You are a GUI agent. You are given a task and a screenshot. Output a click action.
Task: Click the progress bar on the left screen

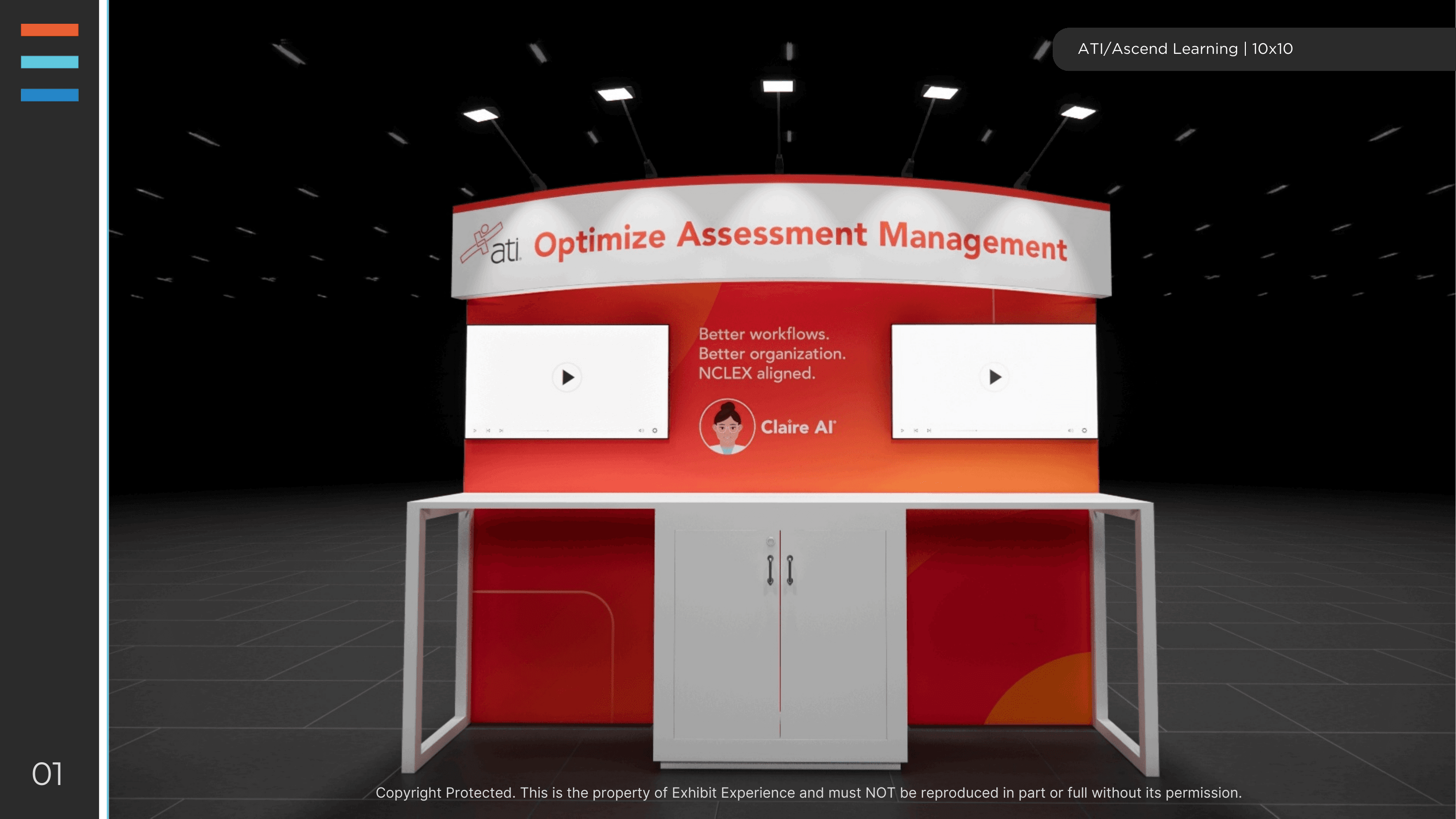coord(572,431)
